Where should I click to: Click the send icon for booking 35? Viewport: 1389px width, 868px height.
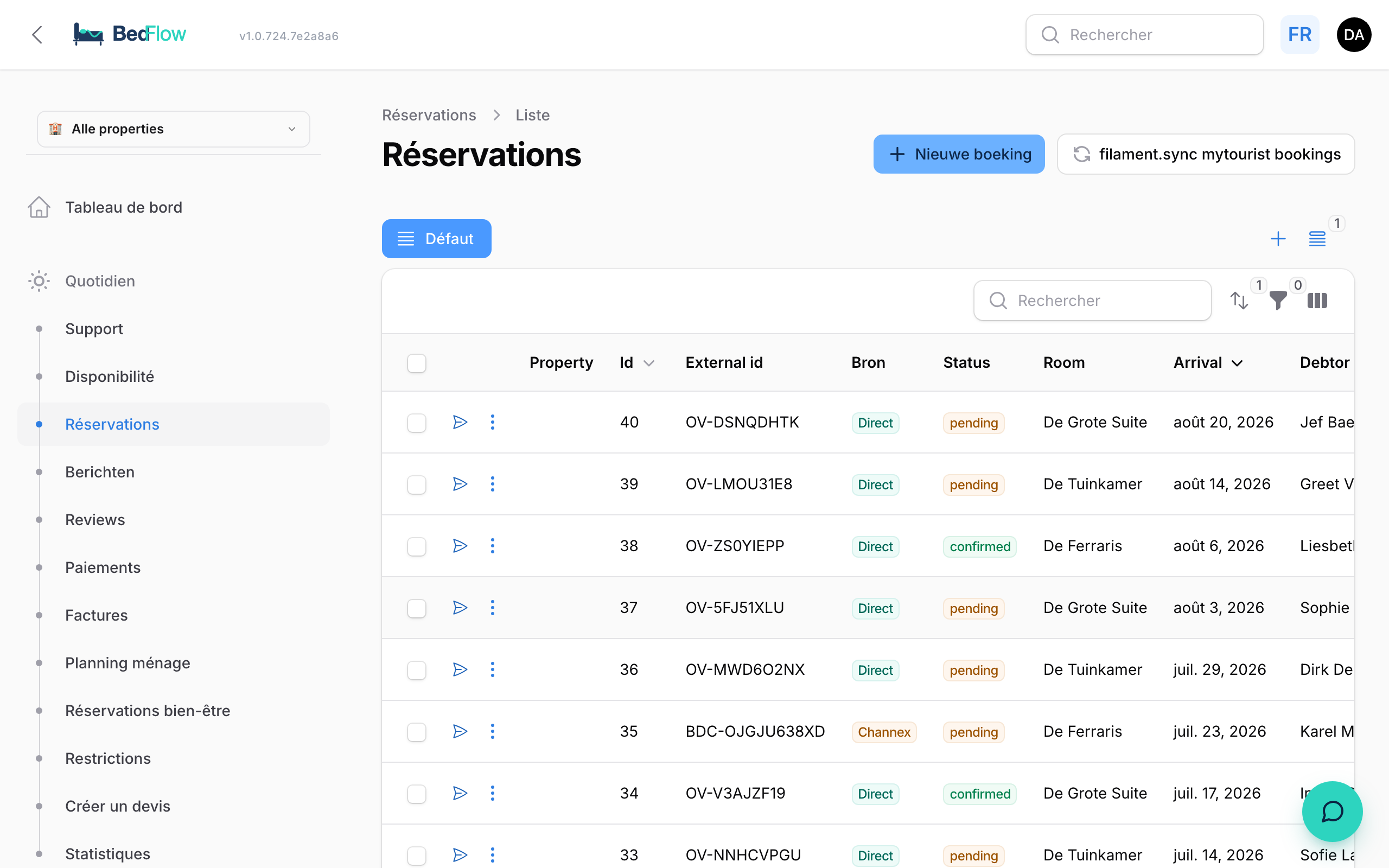click(x=460, y=731)
